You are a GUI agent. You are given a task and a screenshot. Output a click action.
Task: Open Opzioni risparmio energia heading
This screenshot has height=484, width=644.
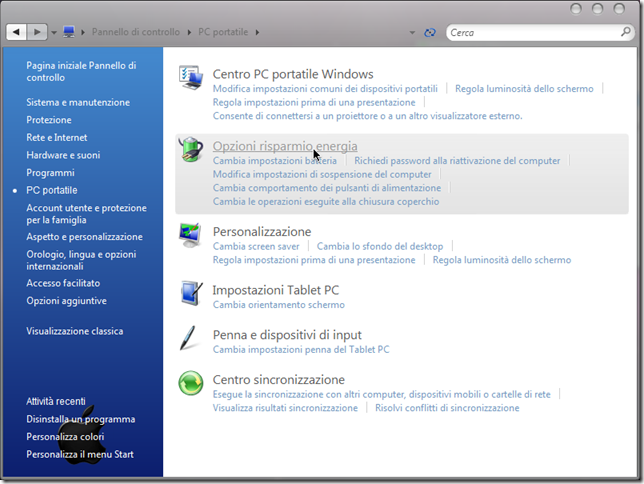[x=285, y=146]
